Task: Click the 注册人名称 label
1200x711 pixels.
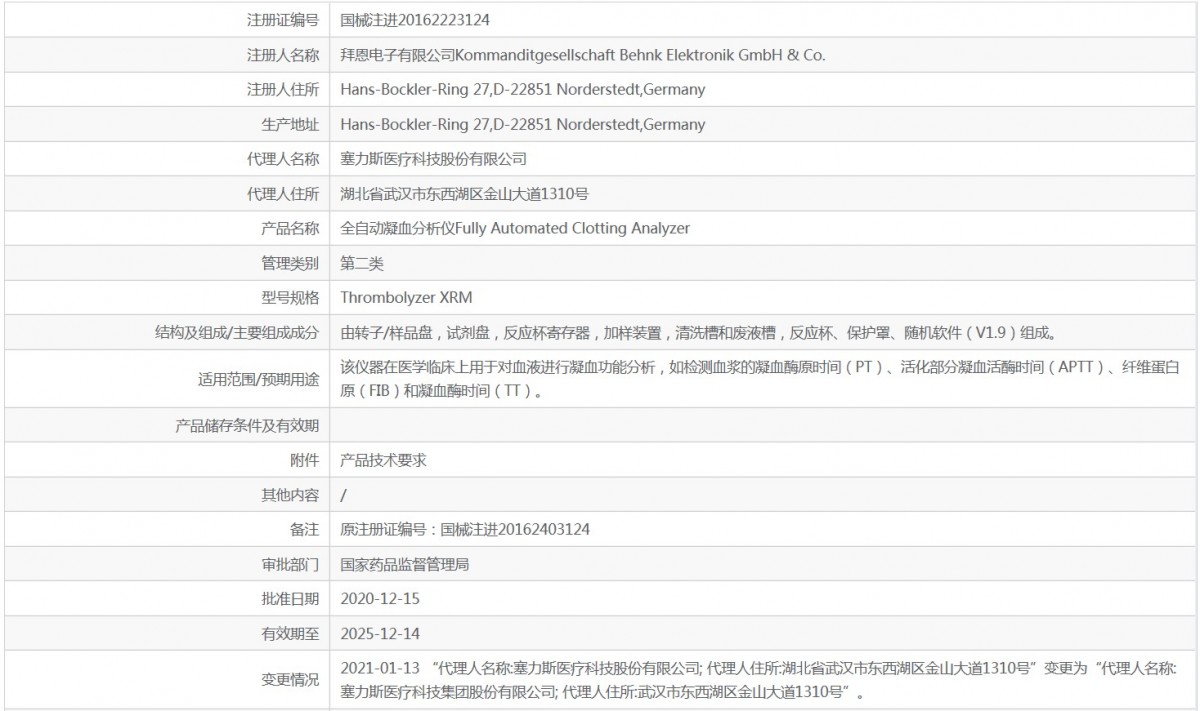Action: pos(283,55)
